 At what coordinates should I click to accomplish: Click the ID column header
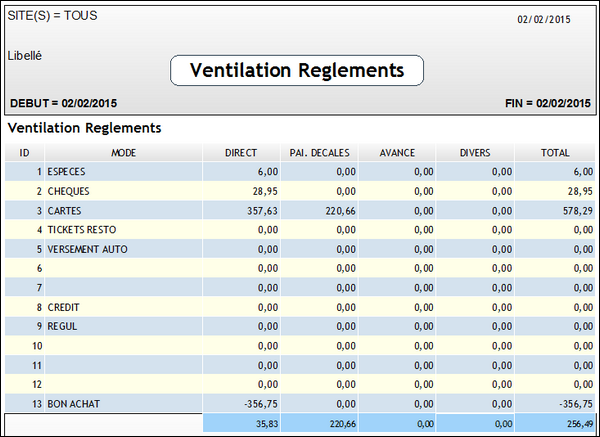[x=24, y=153]
